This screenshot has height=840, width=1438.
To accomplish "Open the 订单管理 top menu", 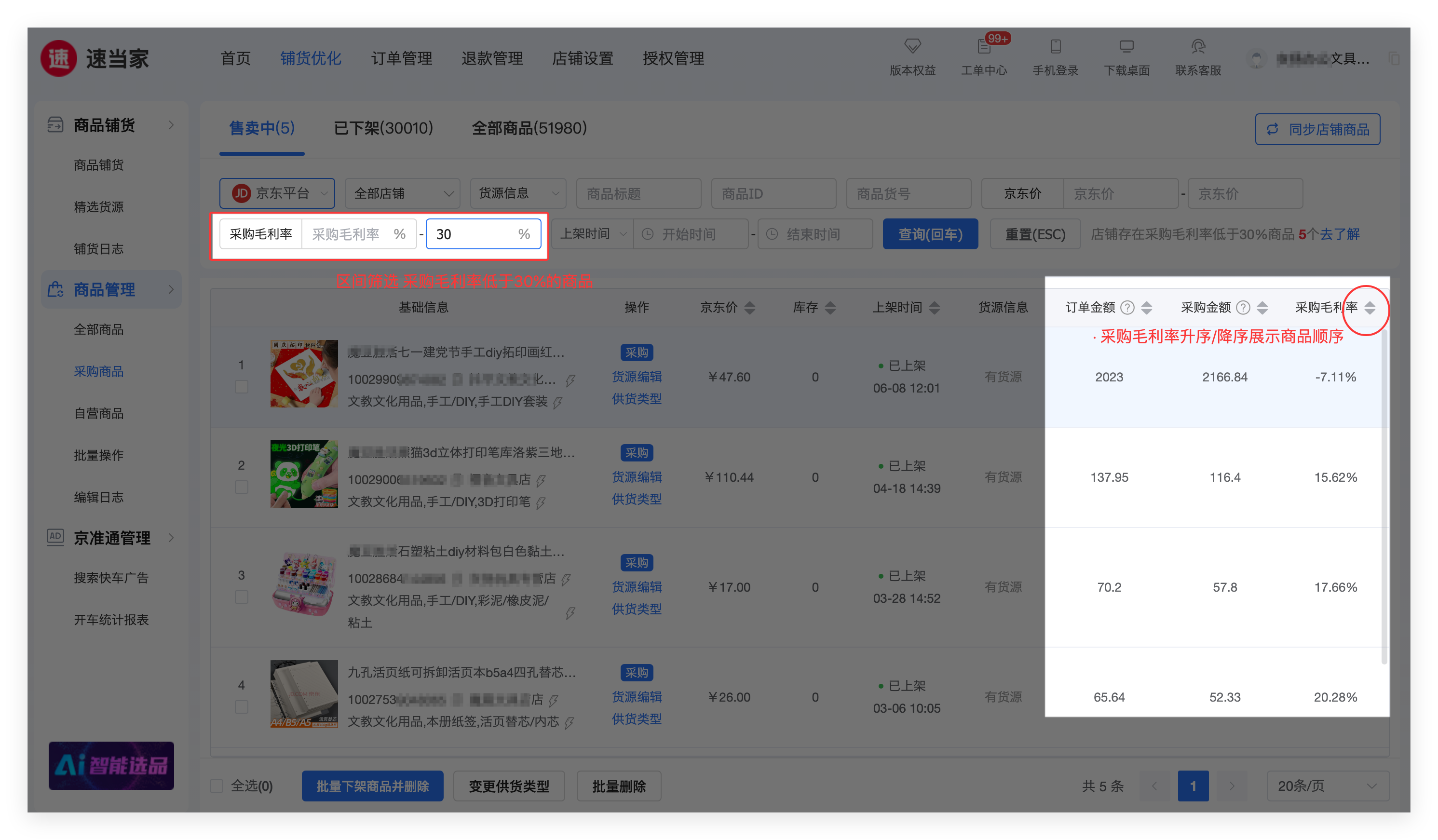I will click(401, 58).
